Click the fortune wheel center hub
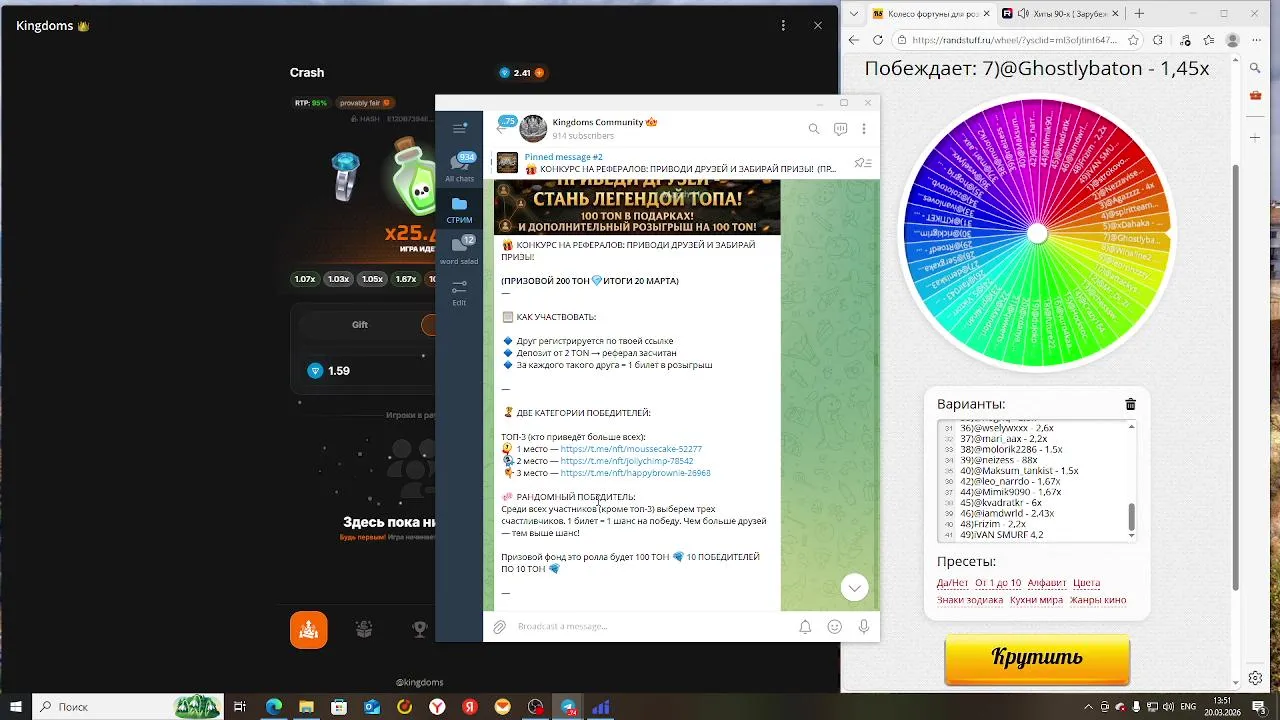Image resolution: width=1280 pixels, height=720 pixels. tap(1038, 234)
